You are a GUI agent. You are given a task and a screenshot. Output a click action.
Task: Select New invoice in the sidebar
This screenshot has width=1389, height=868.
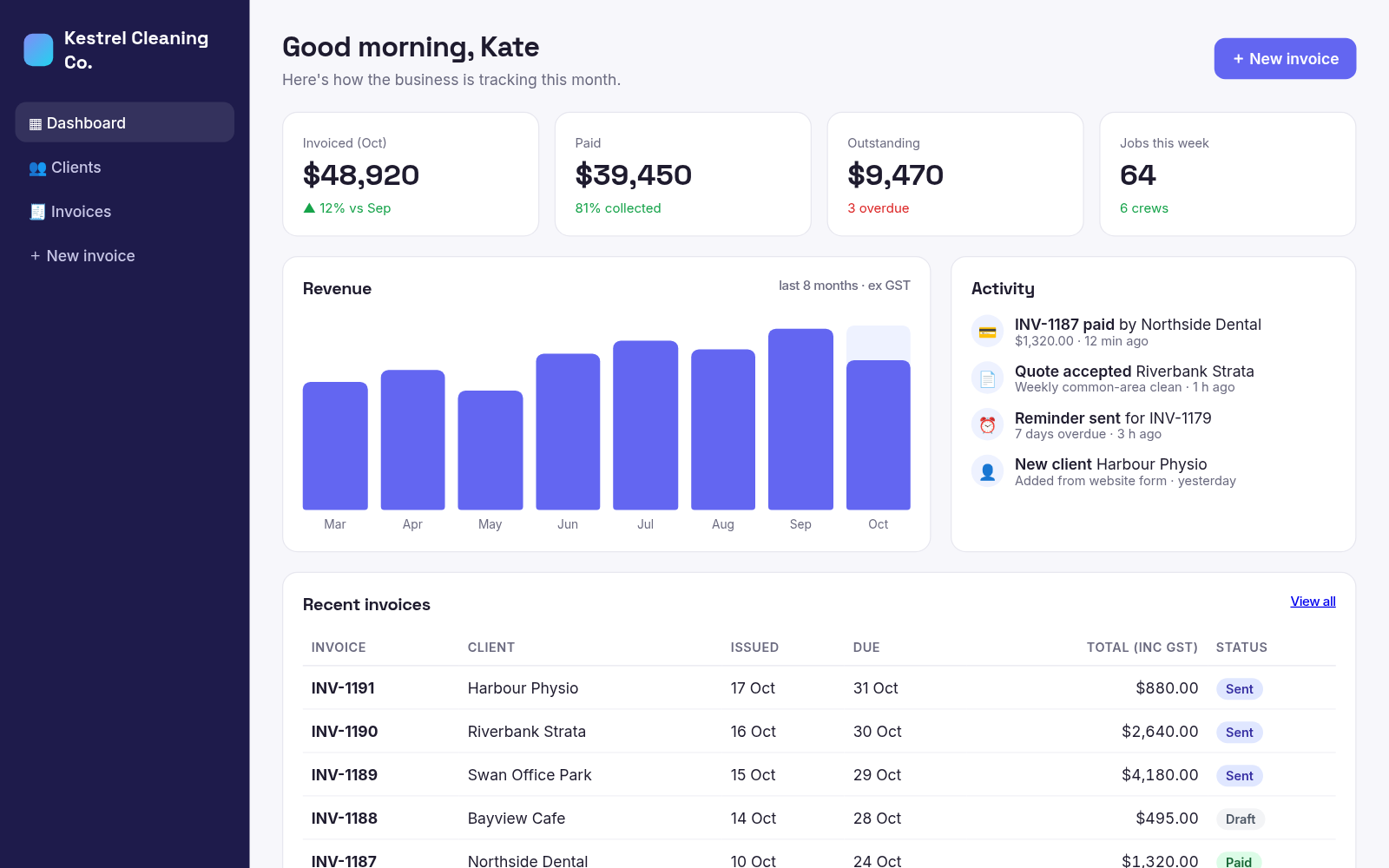coord(124,255)
